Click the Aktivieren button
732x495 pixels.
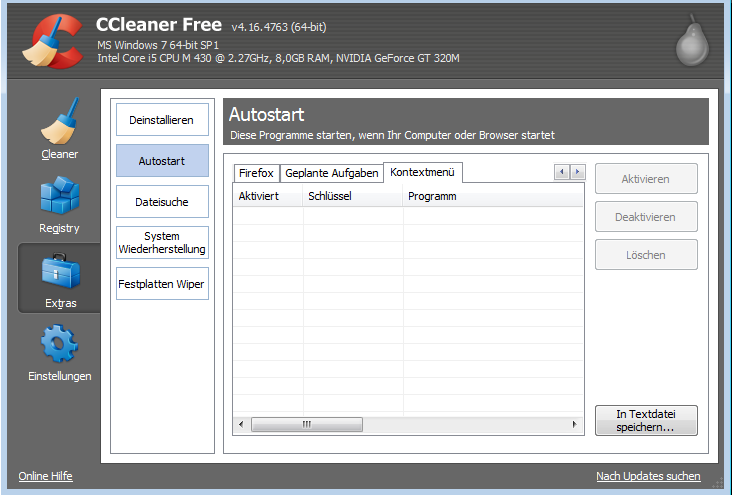coord(646,179)
